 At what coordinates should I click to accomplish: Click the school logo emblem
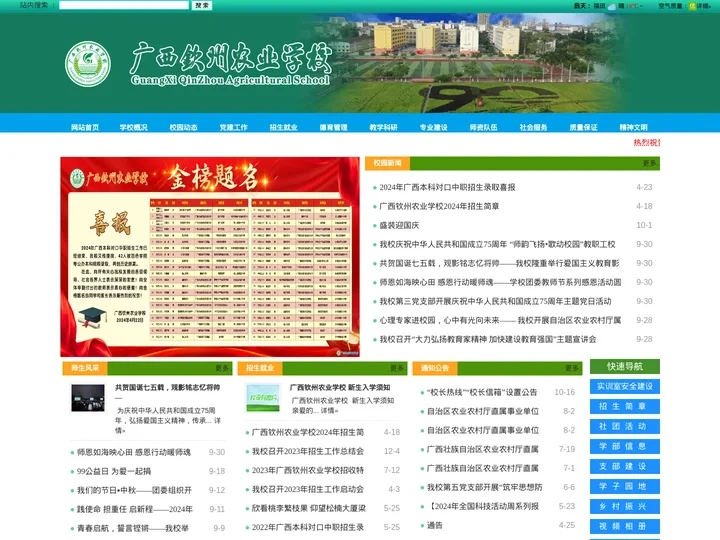pos(88,64)
